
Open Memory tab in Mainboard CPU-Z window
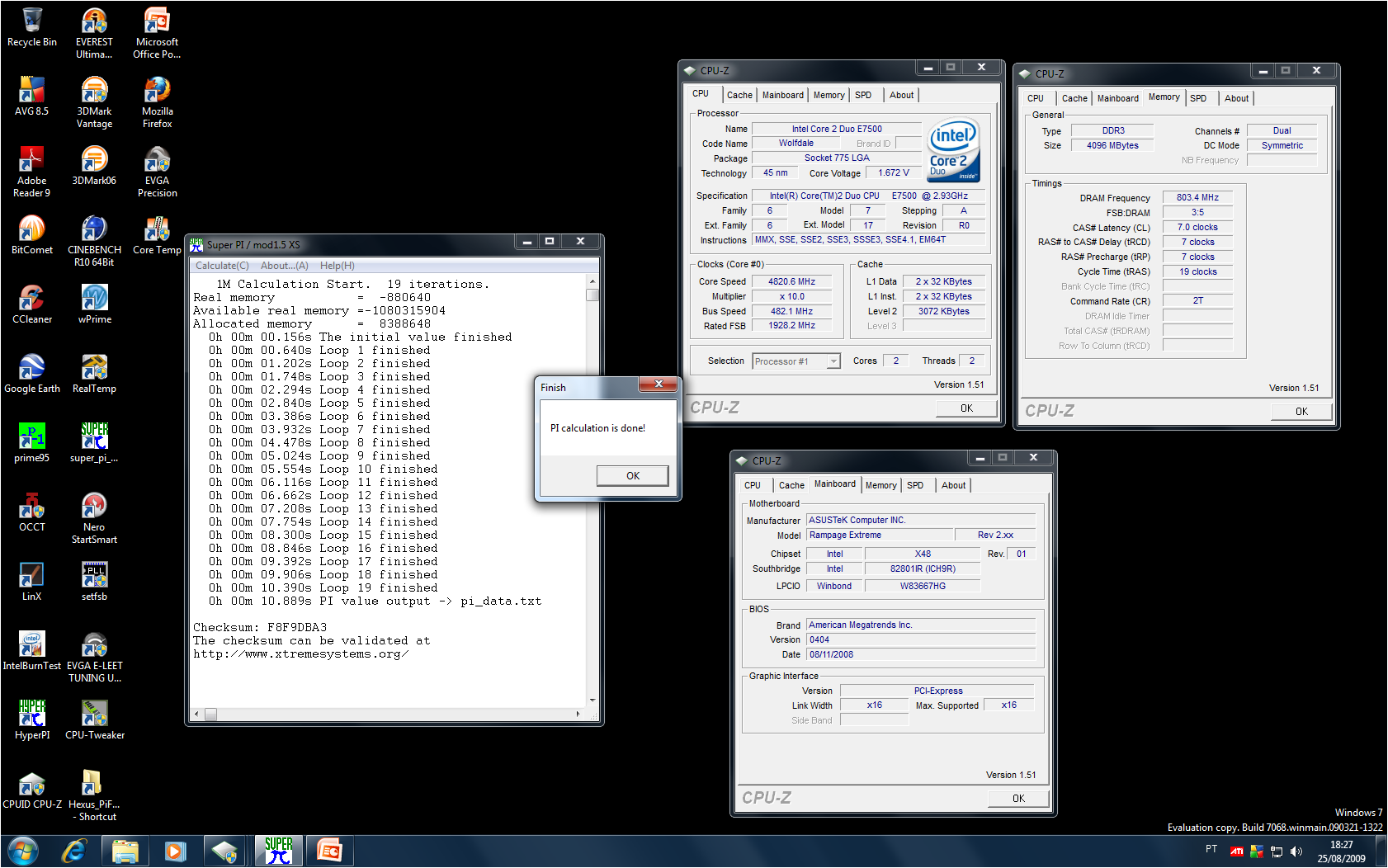(x=880, y=485)
